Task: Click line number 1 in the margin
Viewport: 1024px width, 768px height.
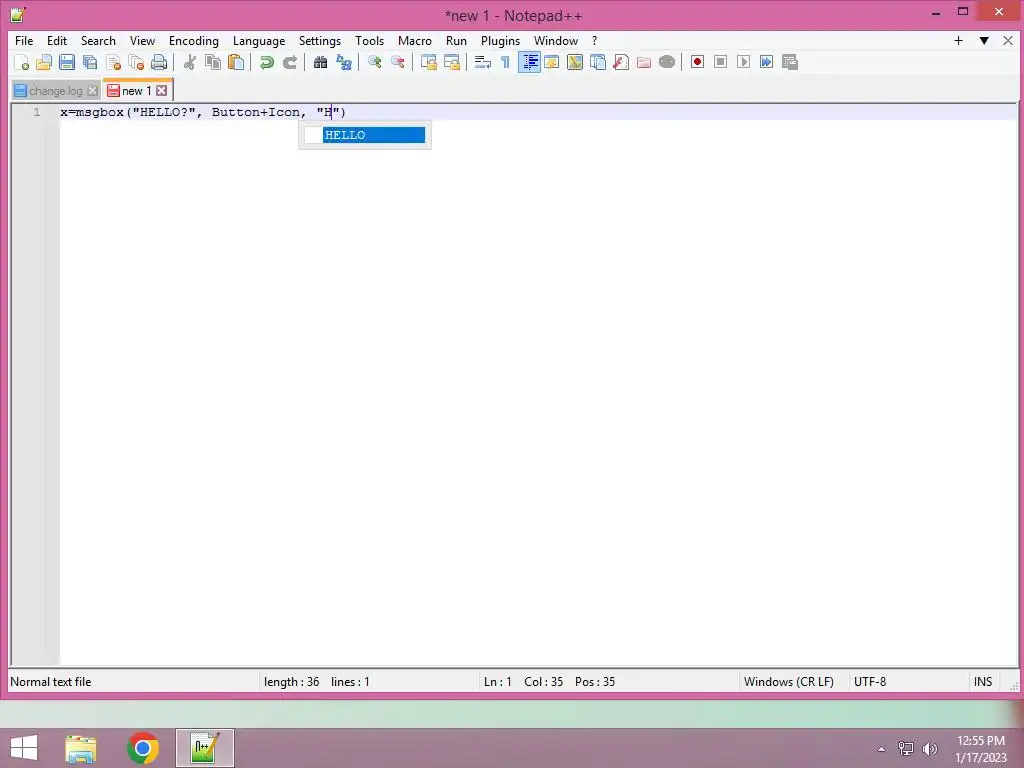Action: pos(37,112)
